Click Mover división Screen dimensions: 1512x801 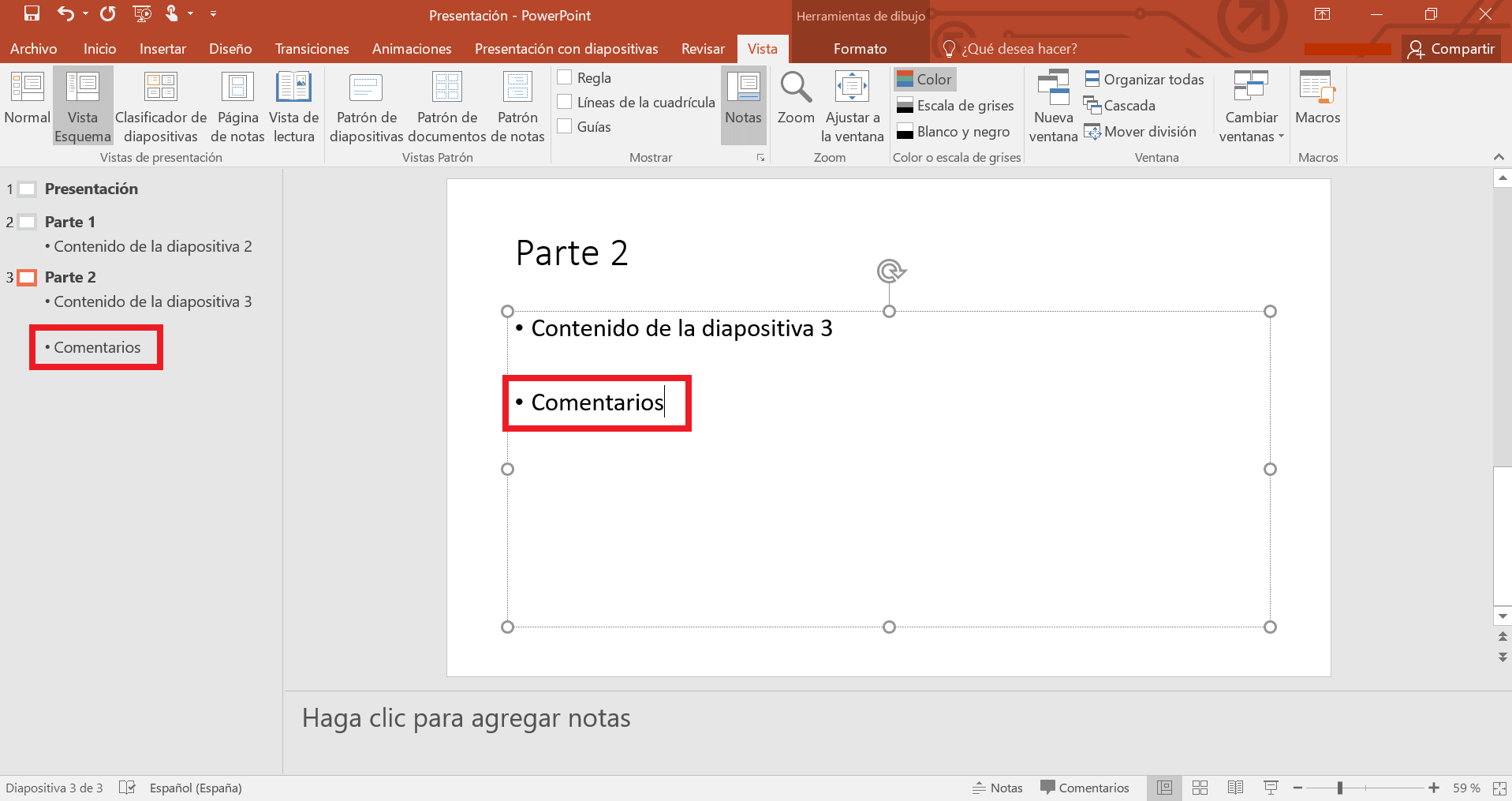coord(1141,132)
